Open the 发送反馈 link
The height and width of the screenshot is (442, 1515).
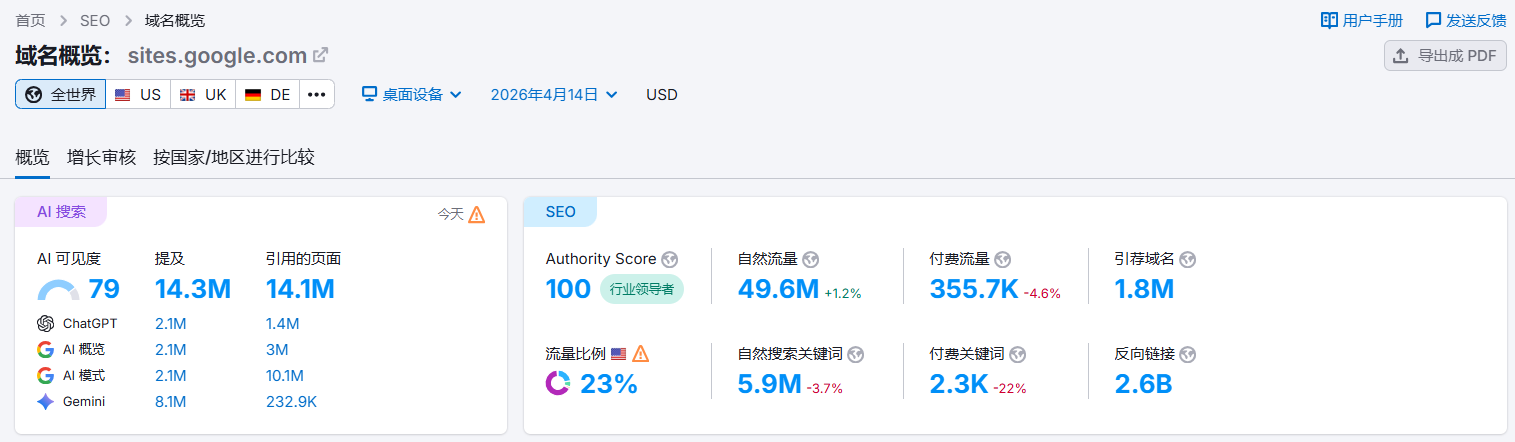pos(1466,20)
